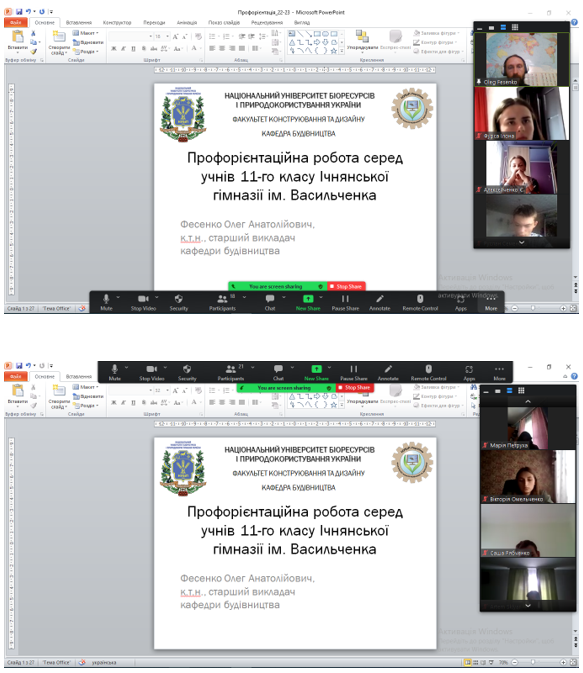The height and width of the screenshot is (673, 583).
Task: Click Undo icon in upper PowerPoint title bar
Action: point(28,12)
